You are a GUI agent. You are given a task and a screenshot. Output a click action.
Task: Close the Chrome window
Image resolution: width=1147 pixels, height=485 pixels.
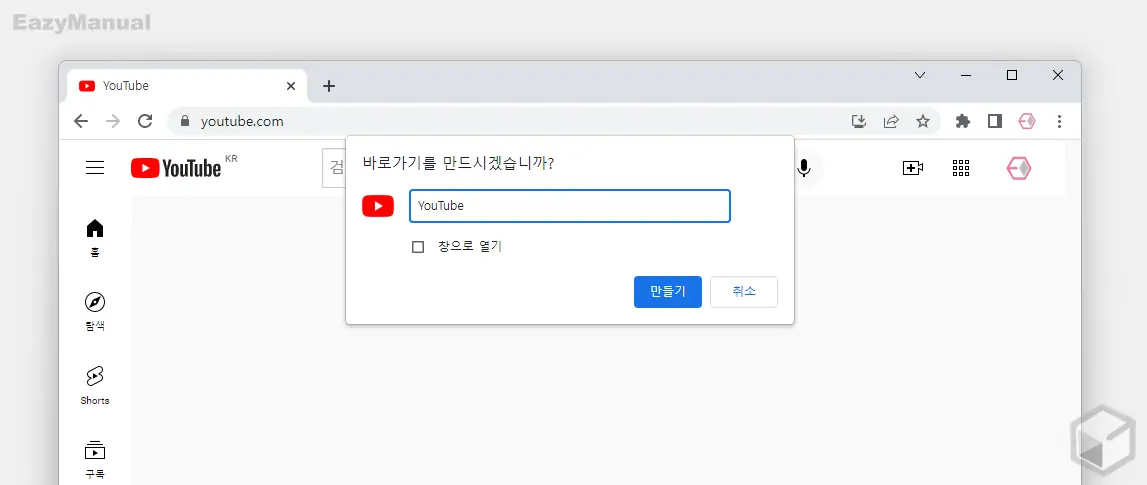click(x=1058, y=75)
